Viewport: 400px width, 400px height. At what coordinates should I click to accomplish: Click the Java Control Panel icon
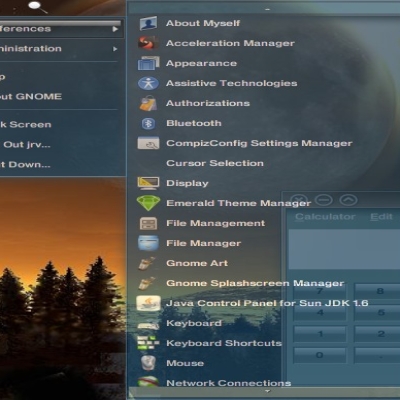(148, 303)
